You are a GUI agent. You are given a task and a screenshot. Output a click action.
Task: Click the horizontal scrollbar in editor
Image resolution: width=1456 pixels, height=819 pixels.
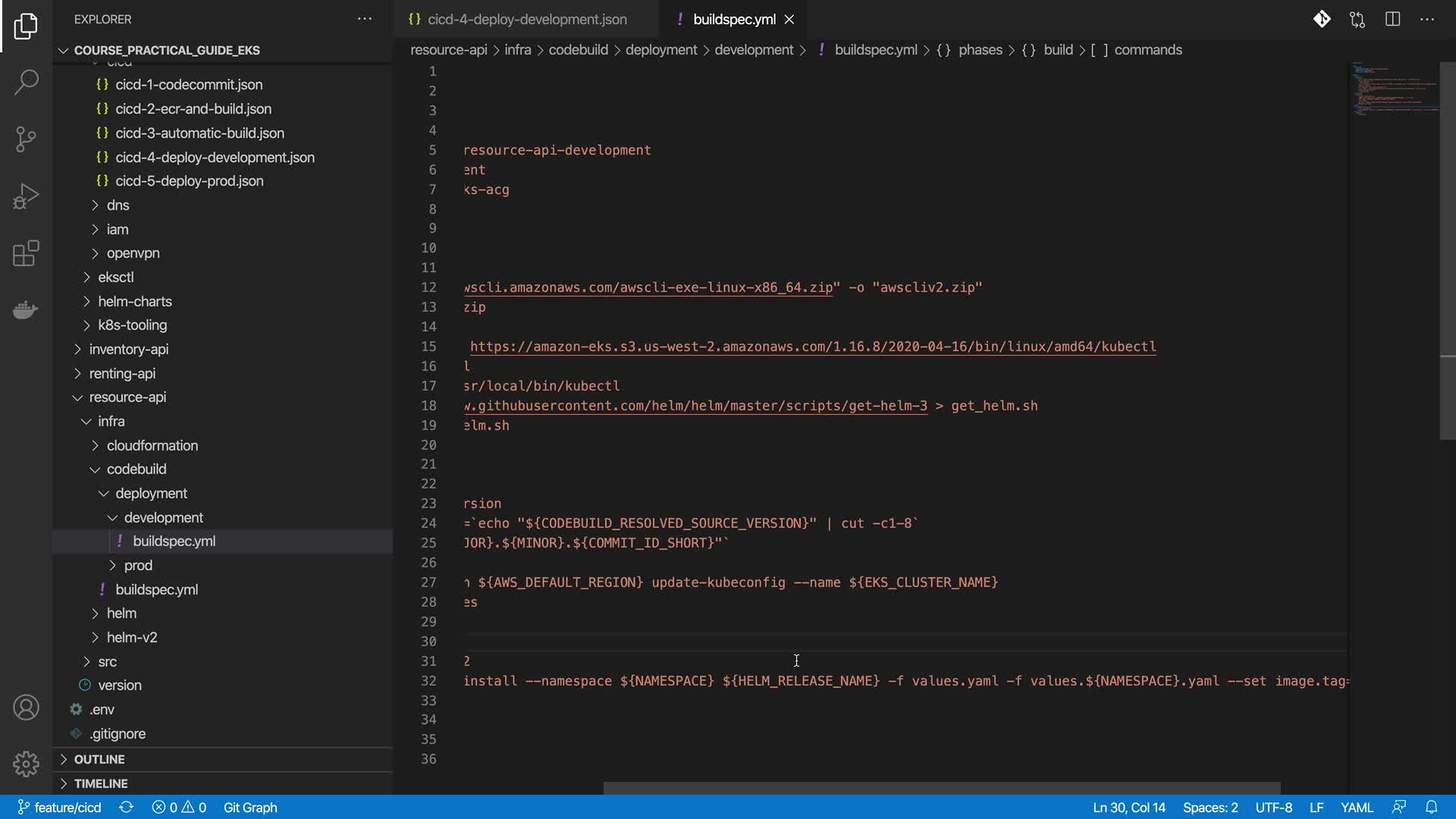941,787
